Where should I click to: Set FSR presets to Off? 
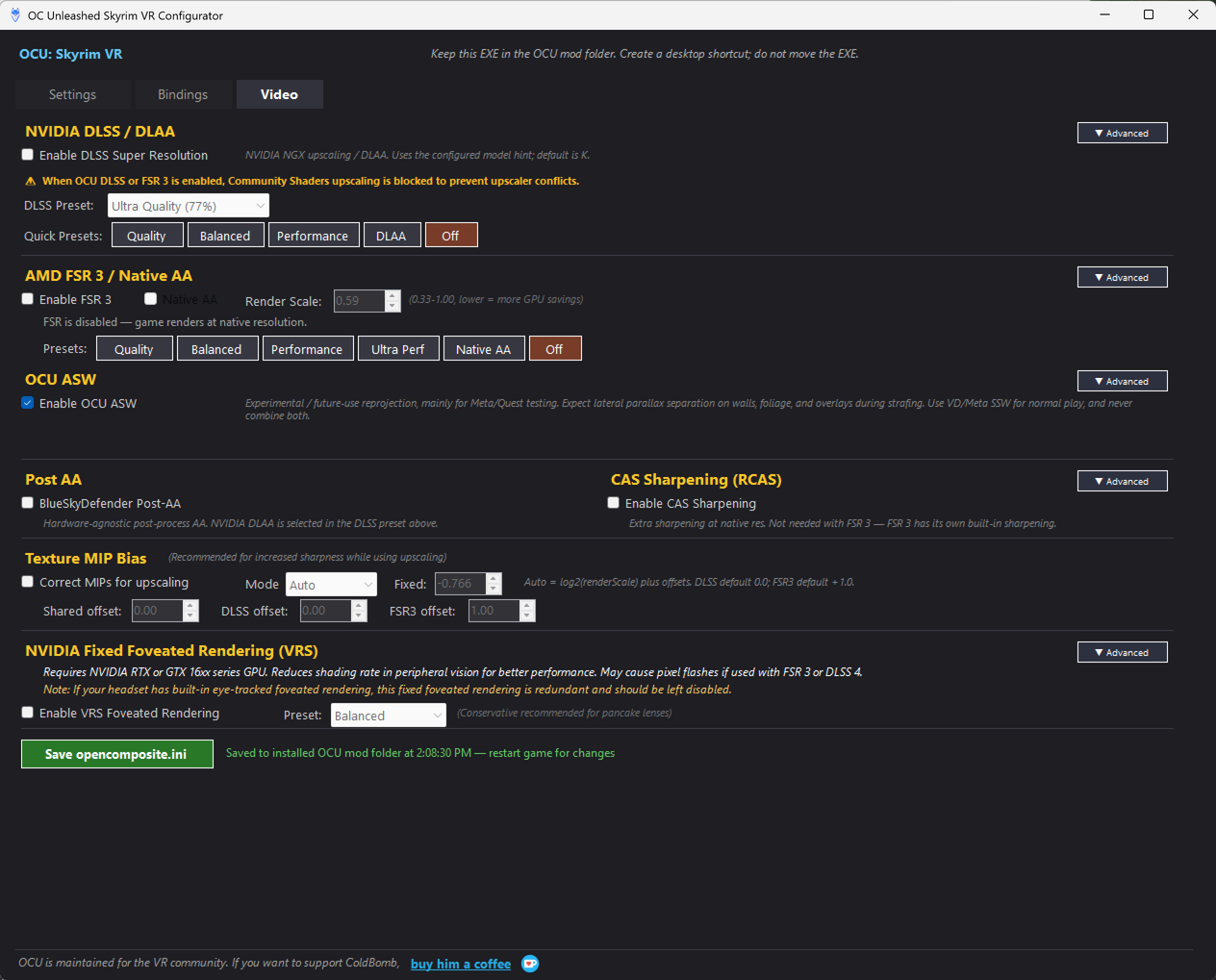tap(554, 349)
